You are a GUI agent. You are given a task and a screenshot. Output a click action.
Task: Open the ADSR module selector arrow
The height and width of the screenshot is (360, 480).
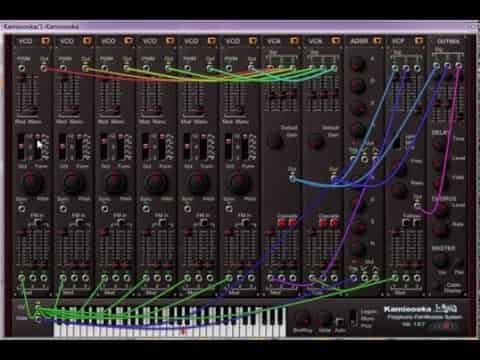tap(377, 41)
